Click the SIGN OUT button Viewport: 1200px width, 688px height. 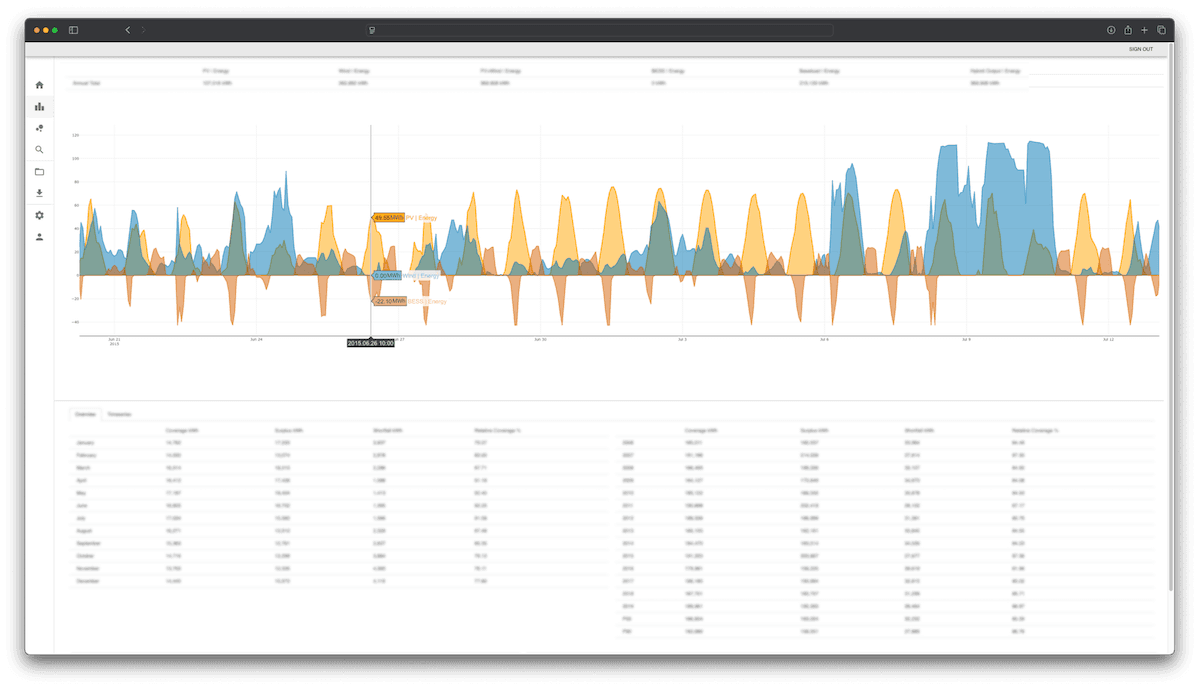[x=1140, y=48]
